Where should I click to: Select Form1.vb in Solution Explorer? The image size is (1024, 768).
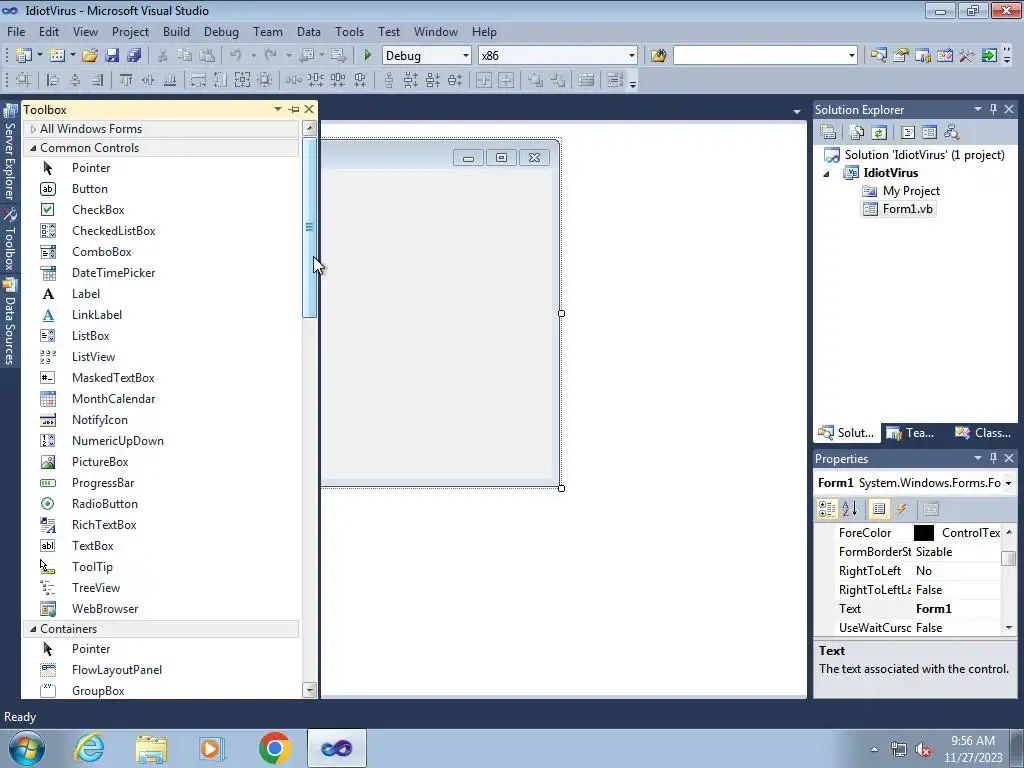click(899, 209)
